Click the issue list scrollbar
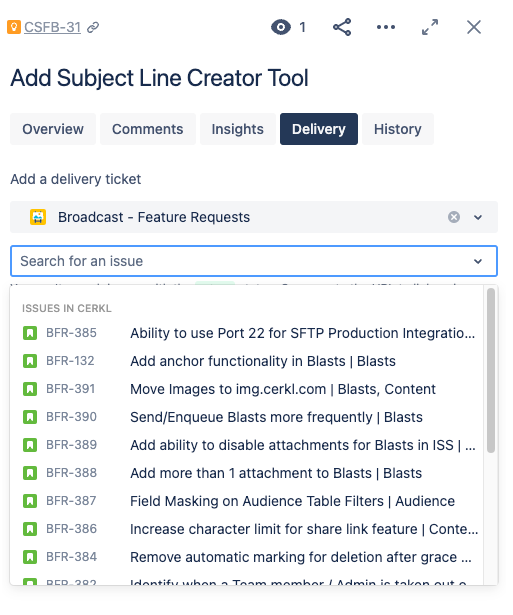513x615 pixels. (x=491, y=370)
